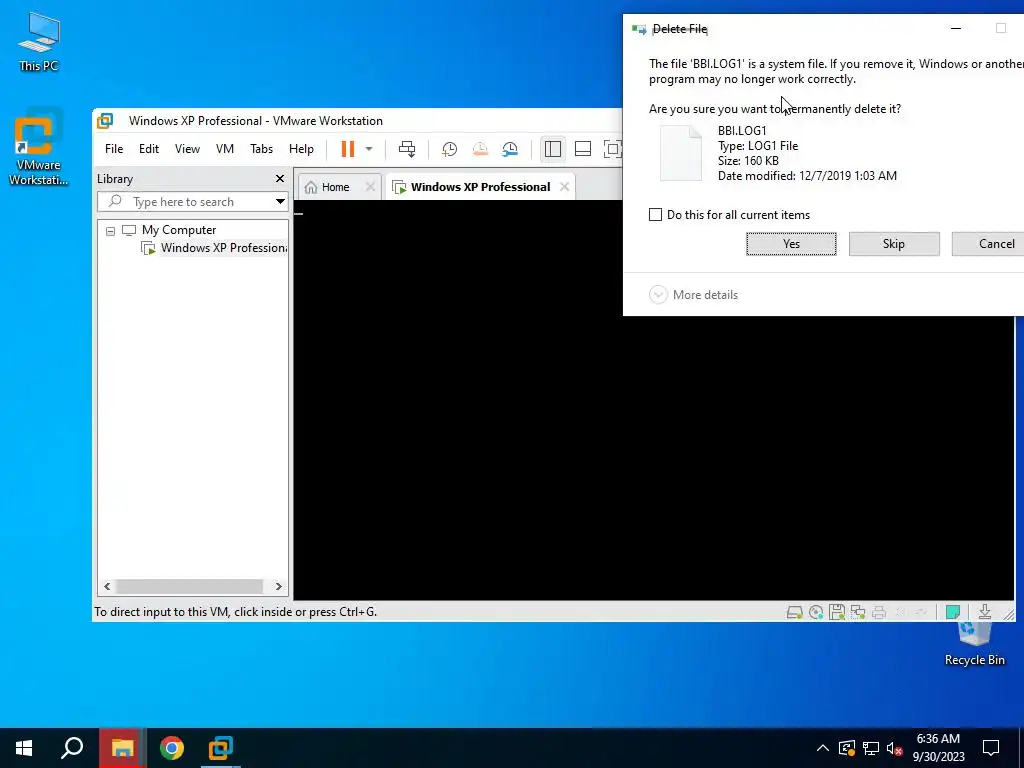The width and height of the screenshot is (1024, 768).
Task: Close the Home tab
Action: 370,187
